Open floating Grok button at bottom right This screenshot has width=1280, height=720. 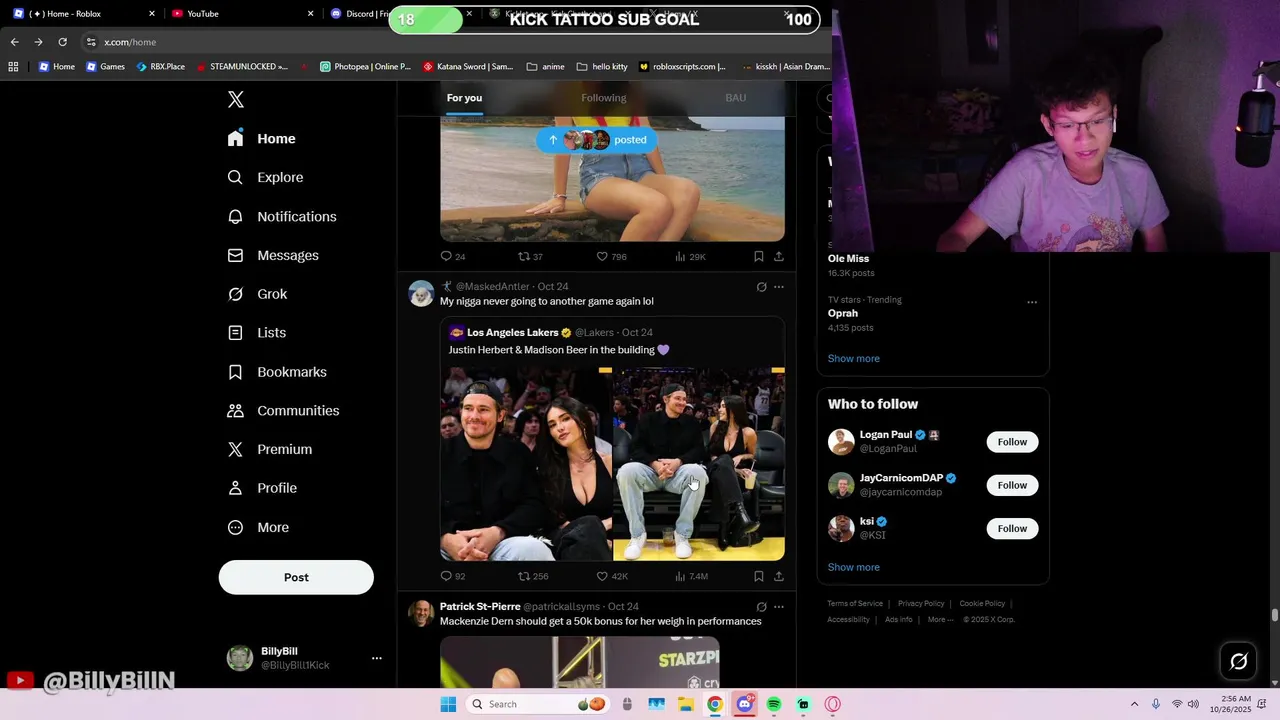pos(1239,661)
